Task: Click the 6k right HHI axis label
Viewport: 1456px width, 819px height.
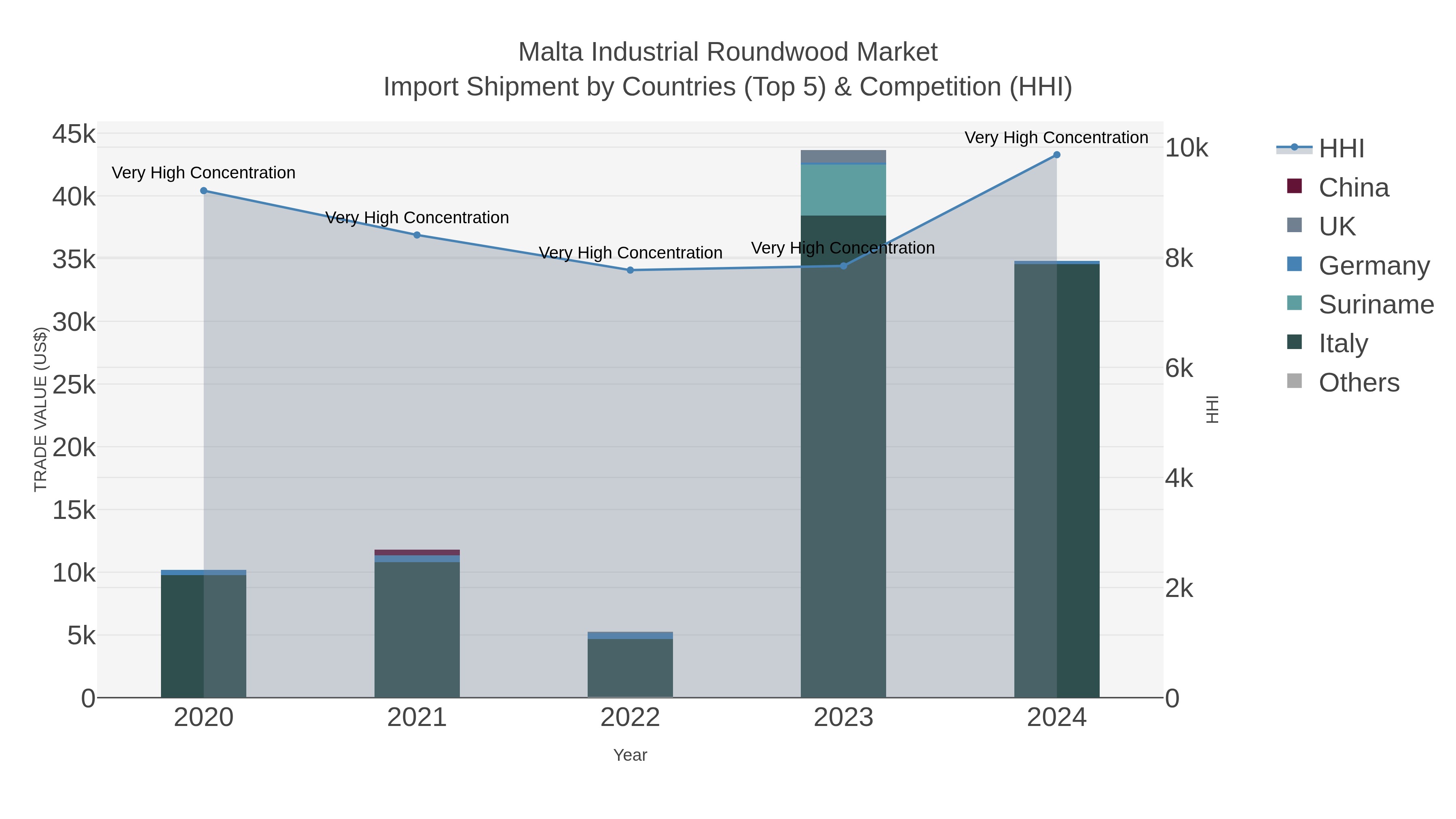Action: [1180, 368]
